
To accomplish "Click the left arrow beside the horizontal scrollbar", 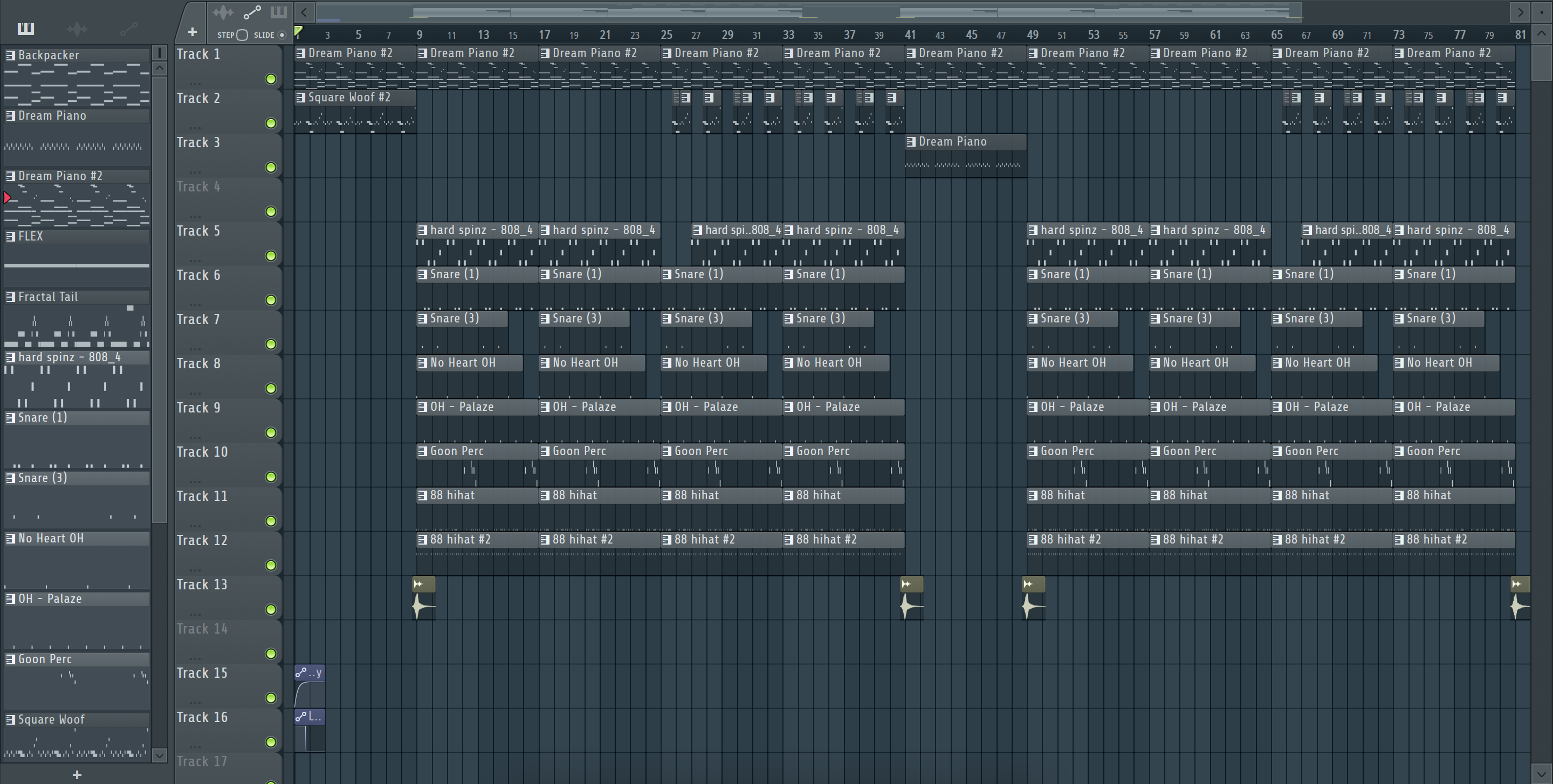I will tap(304, 11).
